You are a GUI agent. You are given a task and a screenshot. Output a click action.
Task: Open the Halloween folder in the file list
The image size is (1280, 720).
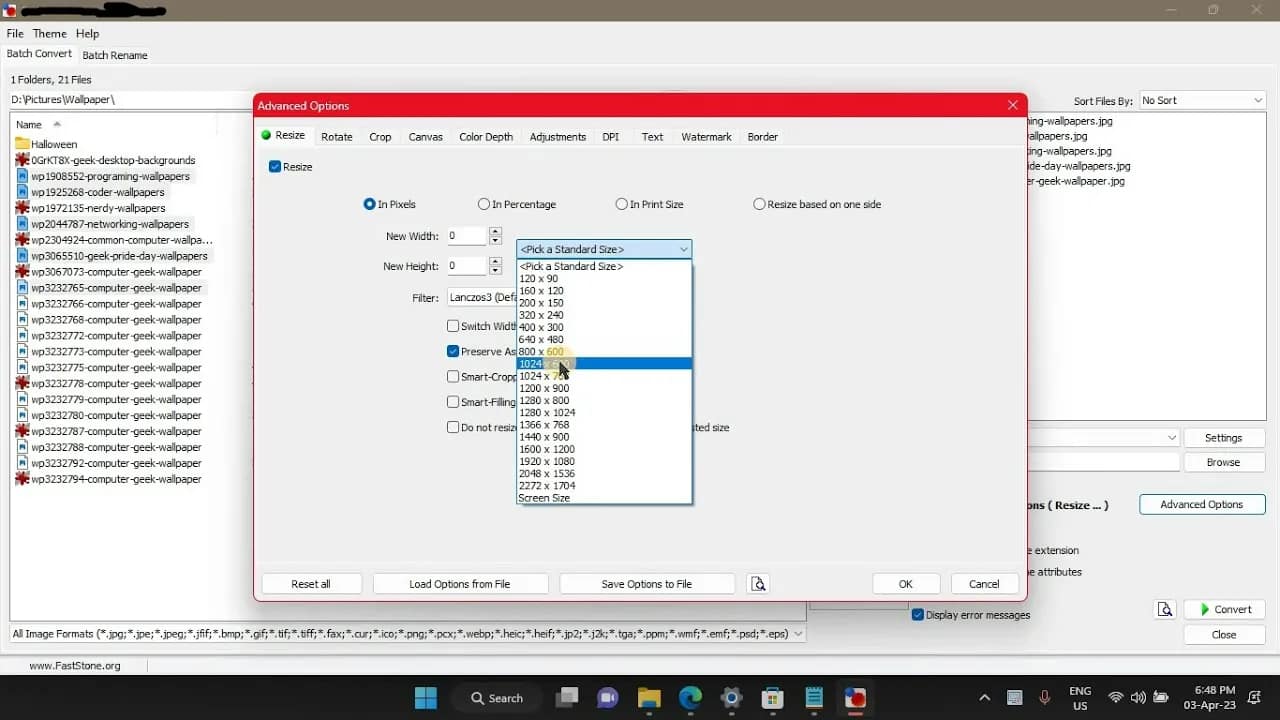tap(53, 143)
